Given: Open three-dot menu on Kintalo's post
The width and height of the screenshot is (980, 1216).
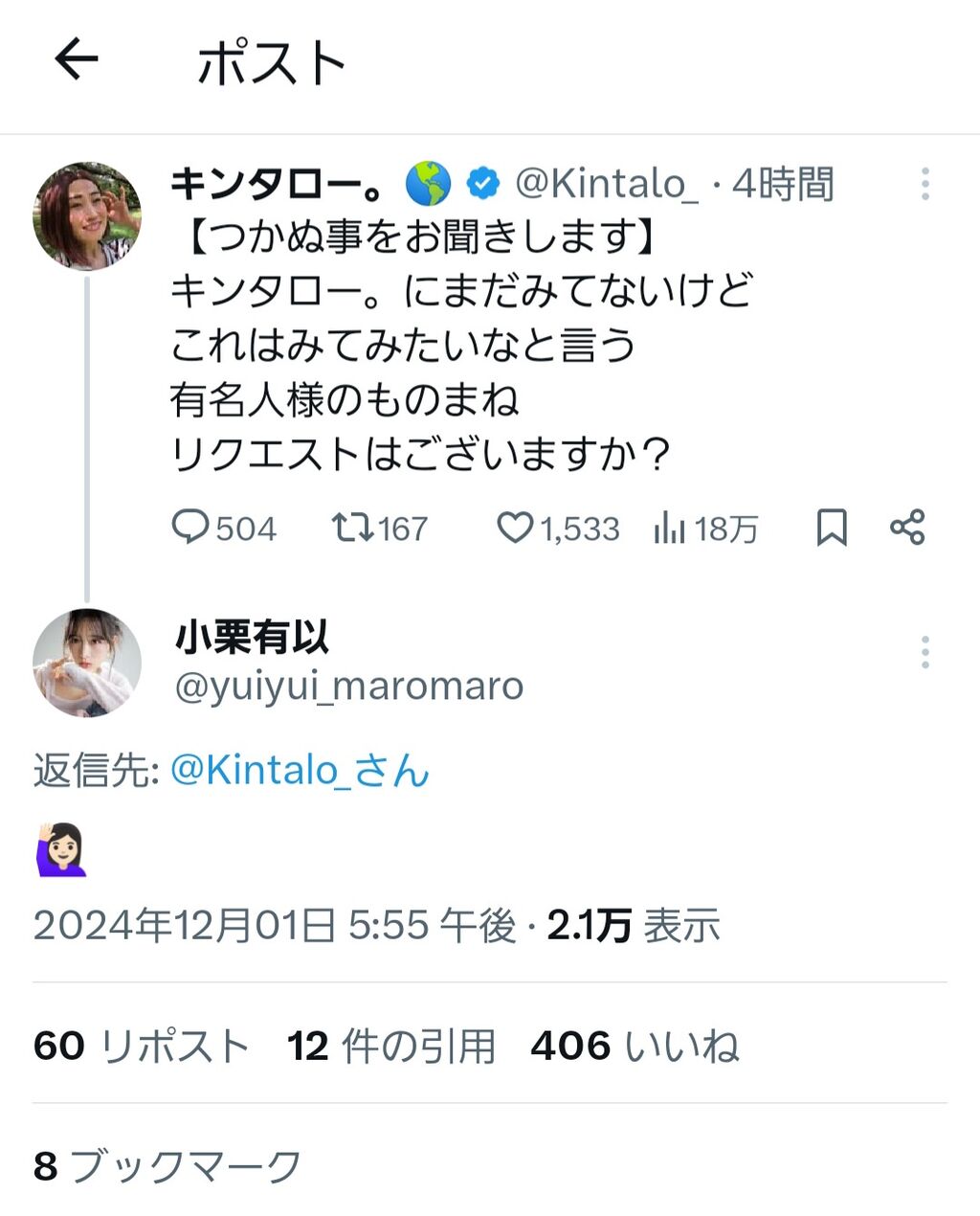Looking at the screenshot, I should (x=924, y=184).
